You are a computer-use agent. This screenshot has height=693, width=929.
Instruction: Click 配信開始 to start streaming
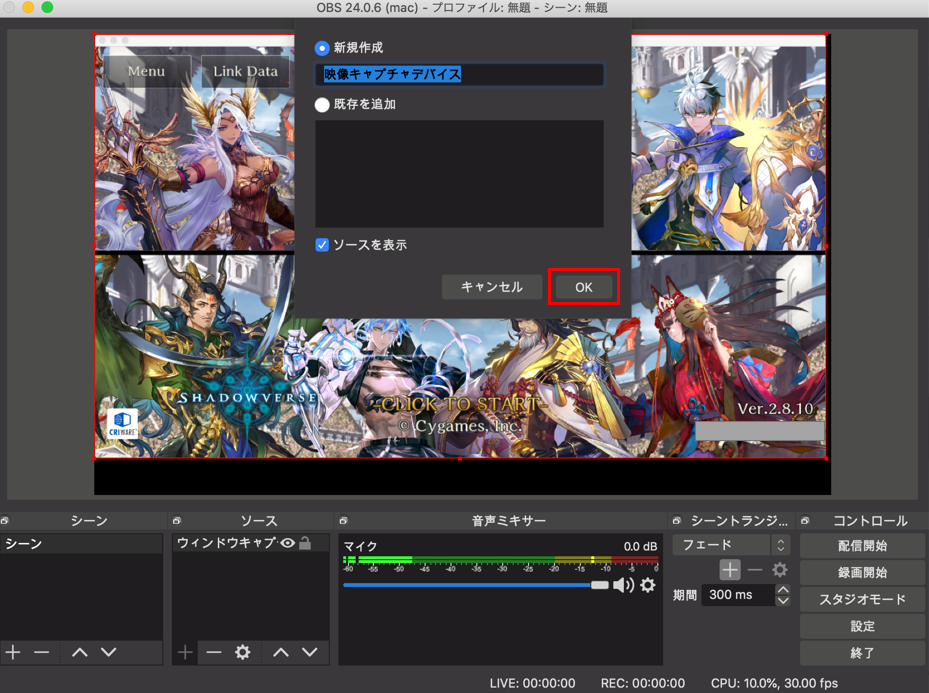click(862, 546)
